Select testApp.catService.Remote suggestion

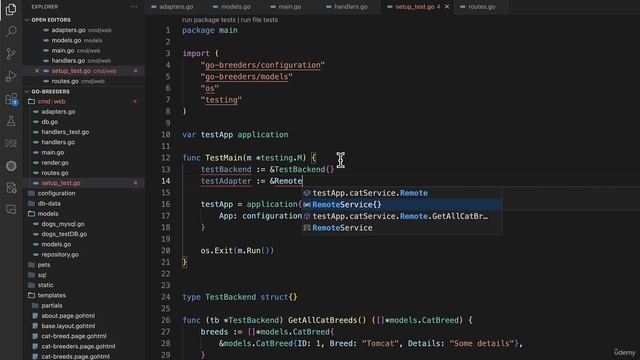(x=402, y=193)
